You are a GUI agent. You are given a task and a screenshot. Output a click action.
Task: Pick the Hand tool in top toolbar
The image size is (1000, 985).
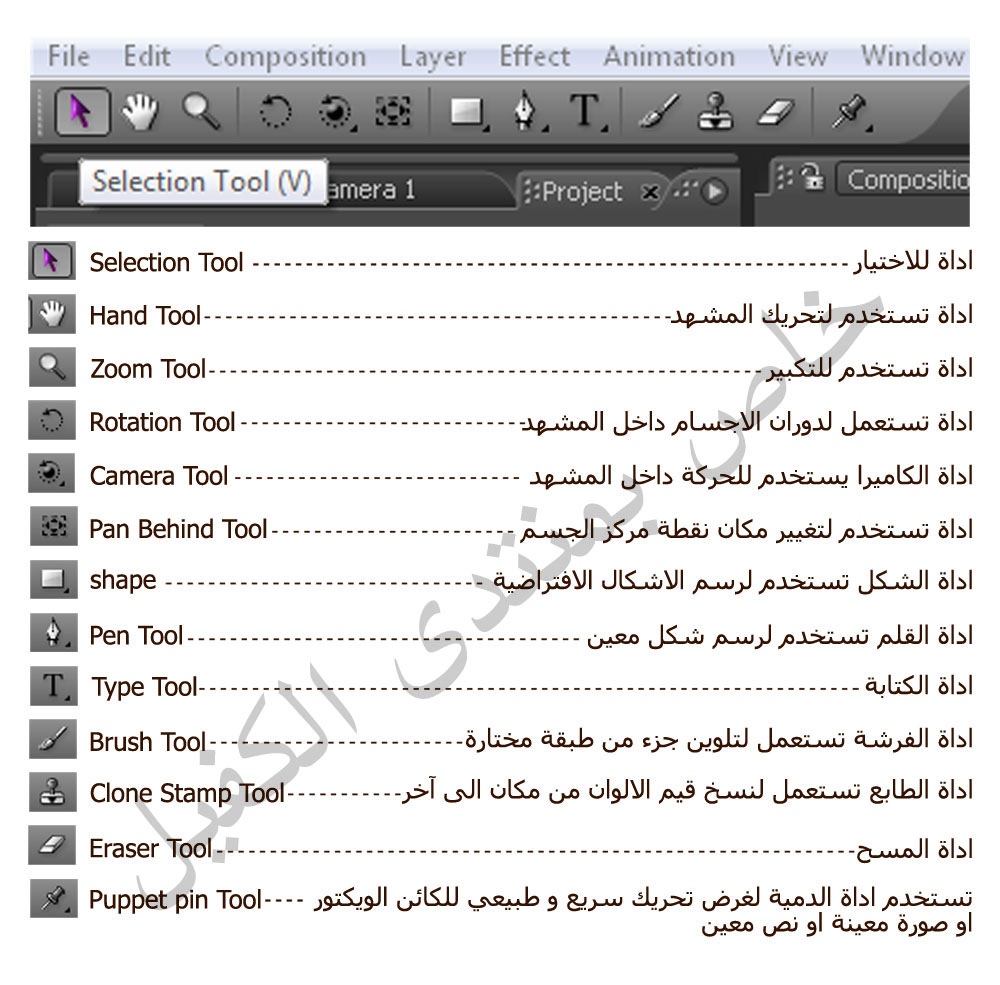141,112
